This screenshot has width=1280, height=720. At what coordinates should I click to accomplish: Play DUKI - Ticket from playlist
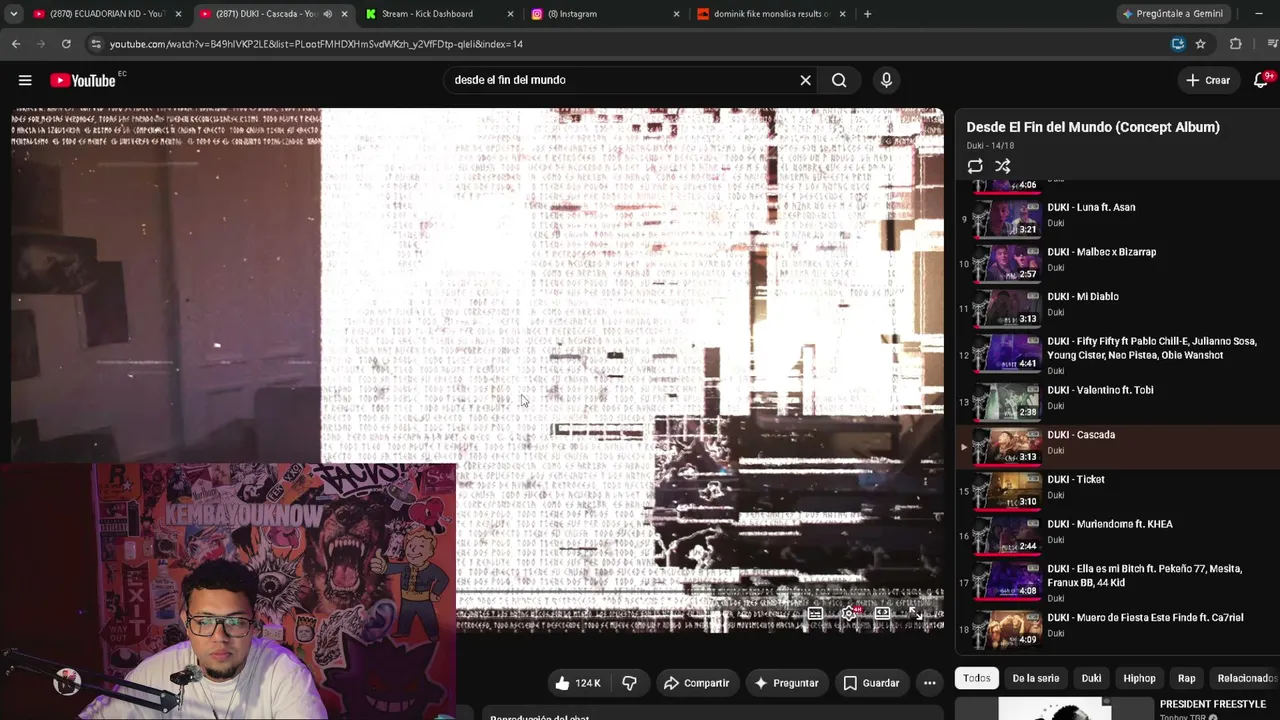pos(1075,479)
